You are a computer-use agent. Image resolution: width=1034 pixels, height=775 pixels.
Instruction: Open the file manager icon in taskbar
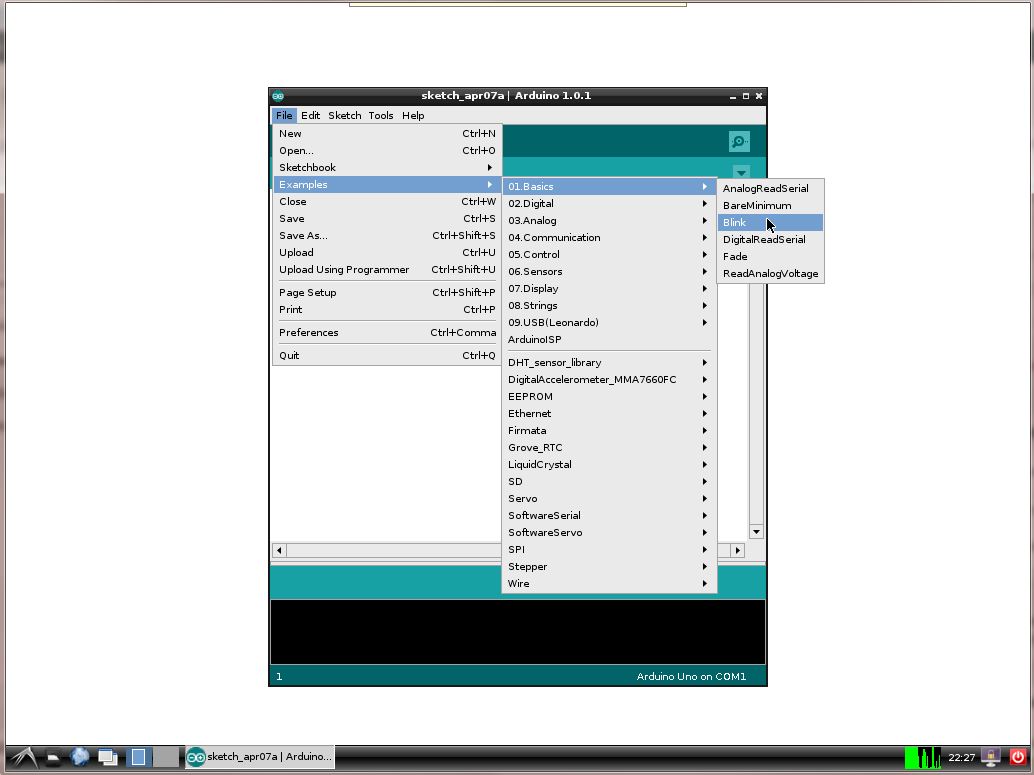click(x=53, y=757)
